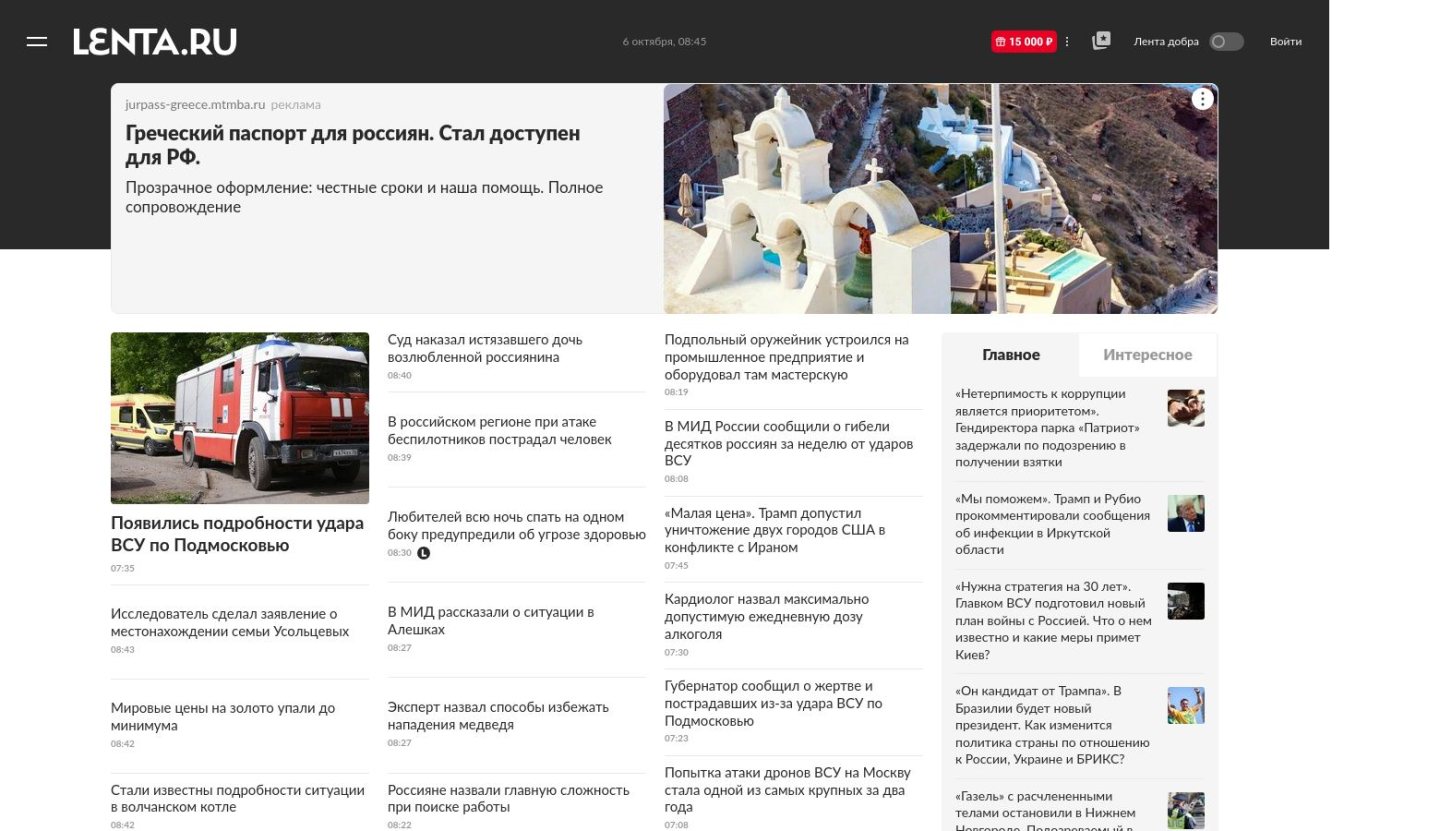Screen dimensions: 1440x831
Task: Open 'Появились подробности удара ВСУ по Подмосковью'
Action: coord(237,534)
